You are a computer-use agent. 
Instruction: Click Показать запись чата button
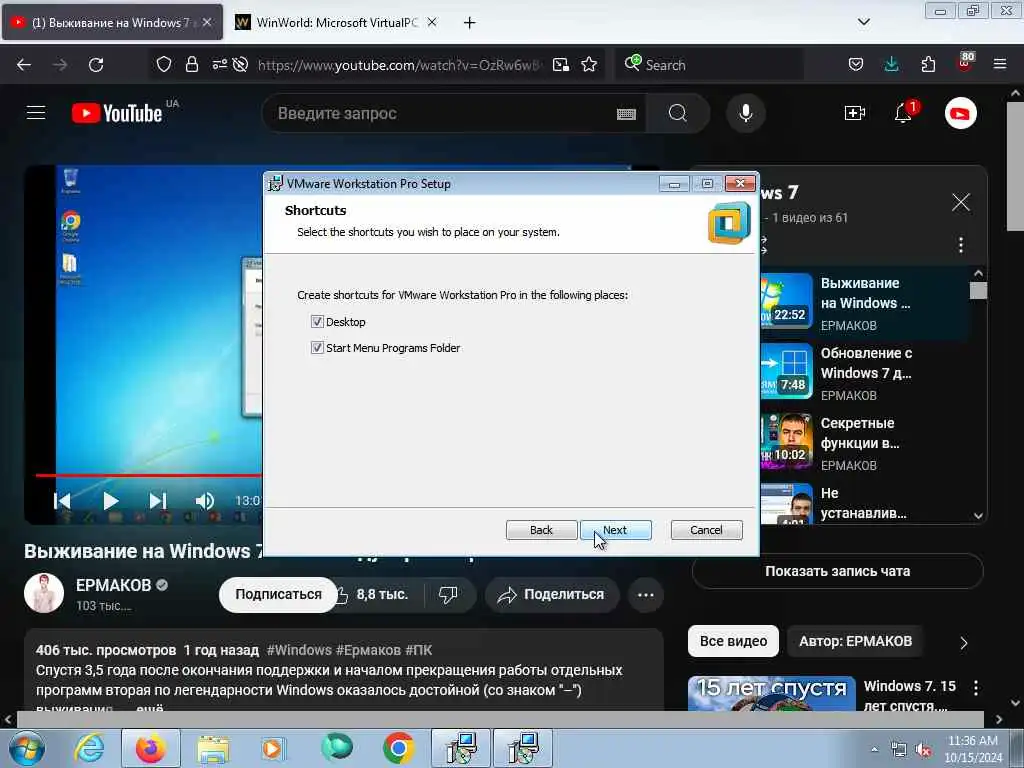(x=837, y=571)
